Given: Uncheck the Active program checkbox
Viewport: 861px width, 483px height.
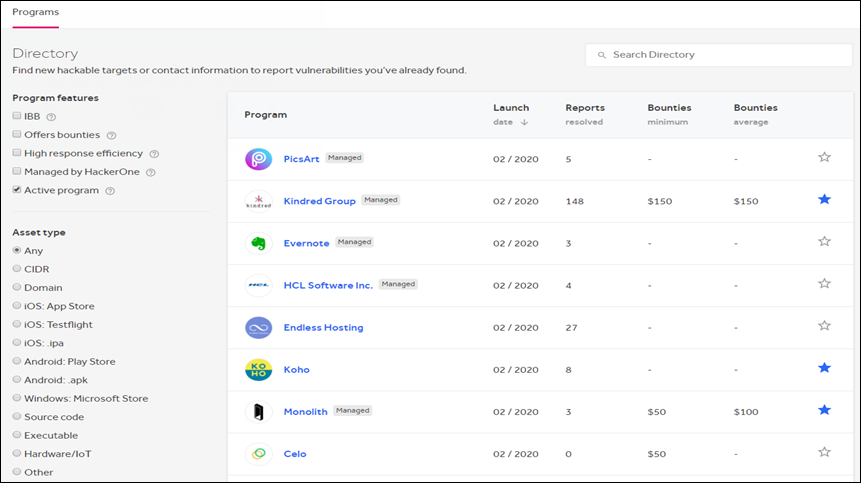Looking at the screenshot, I should tap(17, 190).
